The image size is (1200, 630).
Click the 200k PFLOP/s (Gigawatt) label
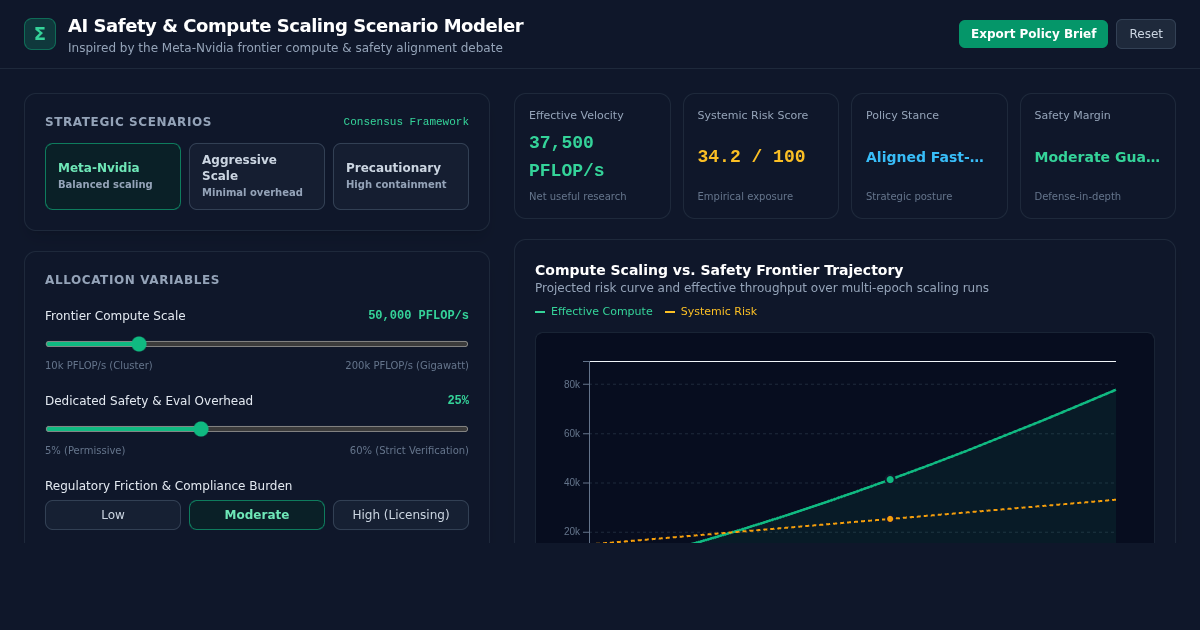[407, 365]
